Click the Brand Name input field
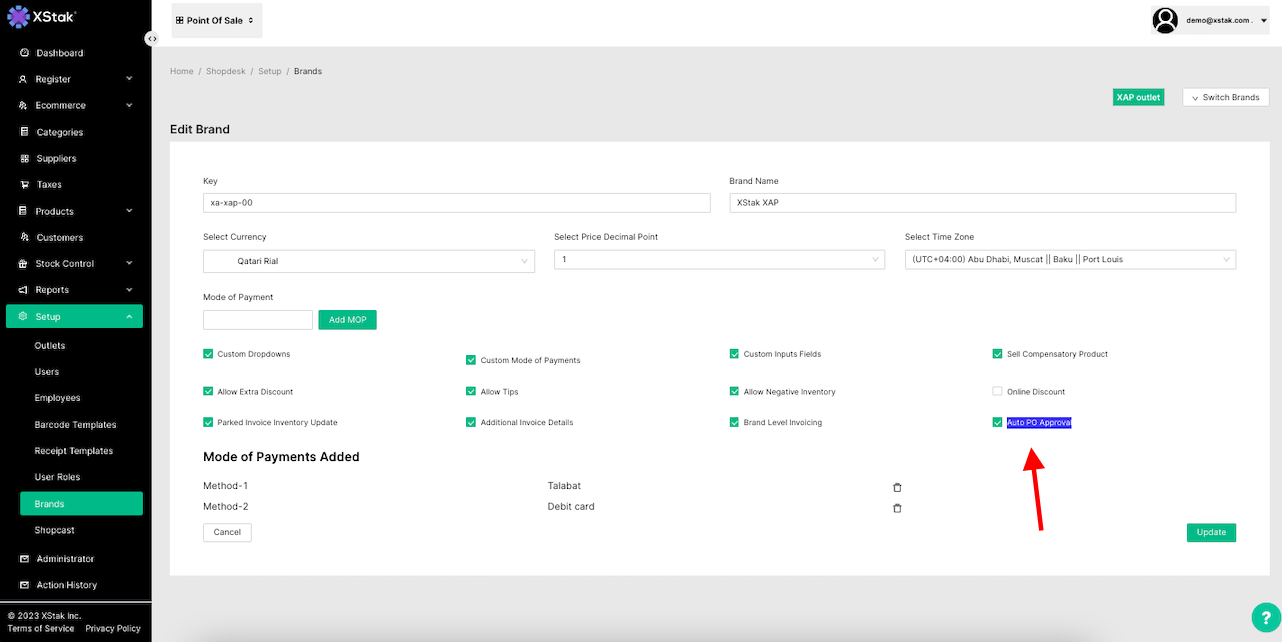1282x642 pixels. pyautogui.click(x=982, y=203)
